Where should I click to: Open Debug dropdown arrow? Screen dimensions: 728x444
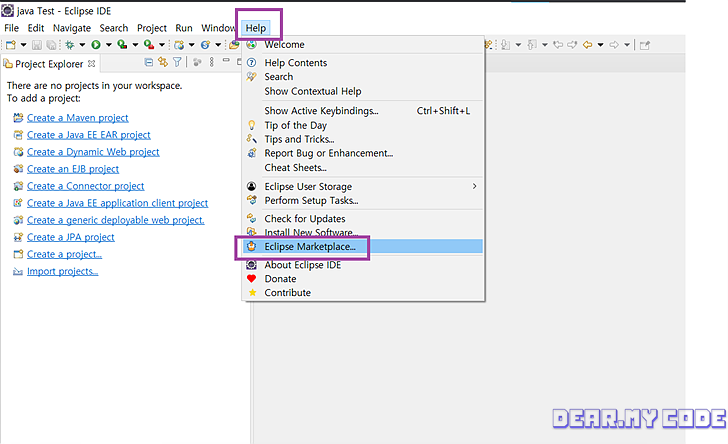tap(82, 45)
